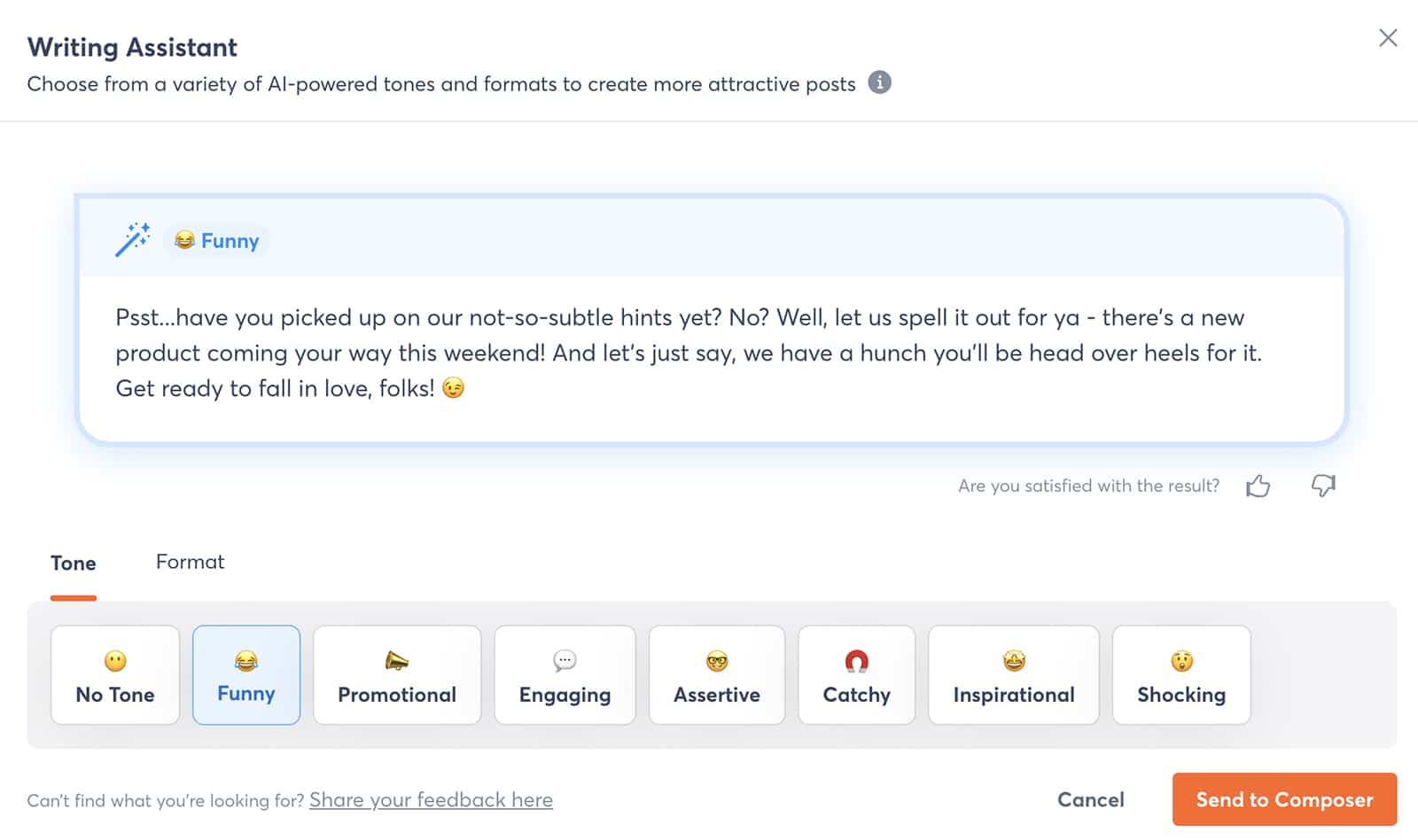Click the magic wand icon
Image resolution: width=1418 pixels, height=840 pixels.
tap(133, 239)
